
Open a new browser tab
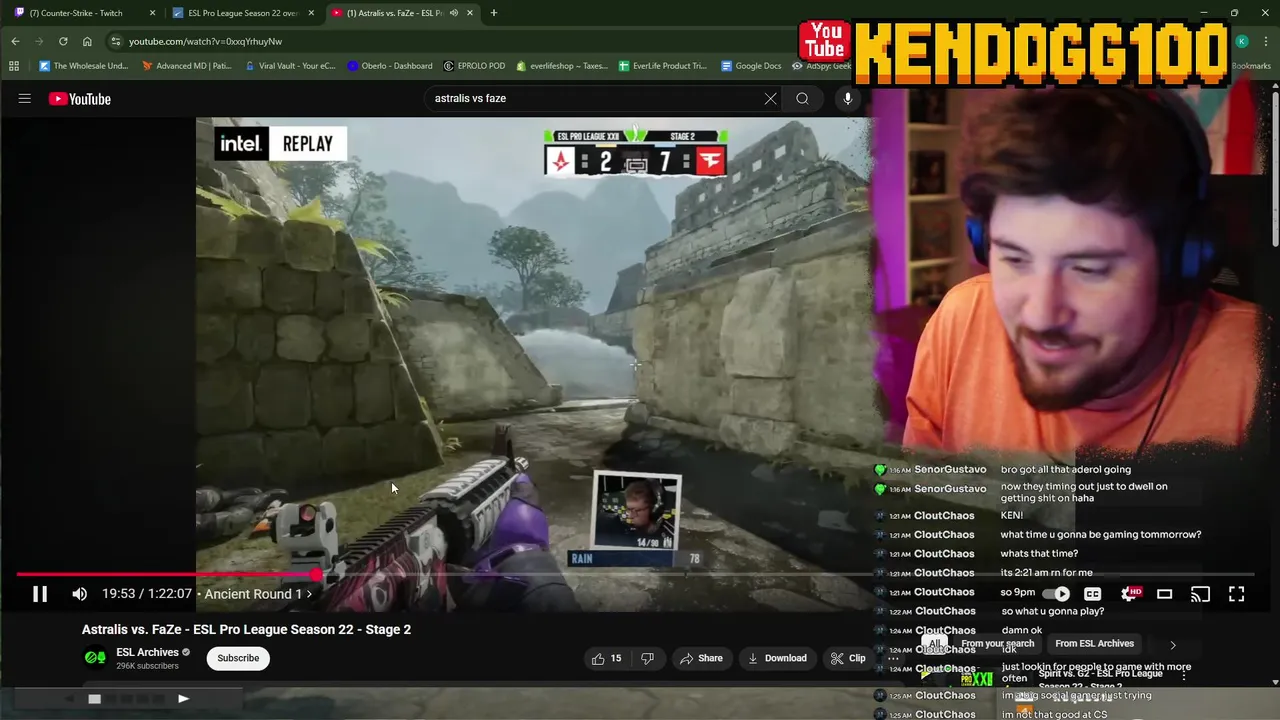point(494,13)
